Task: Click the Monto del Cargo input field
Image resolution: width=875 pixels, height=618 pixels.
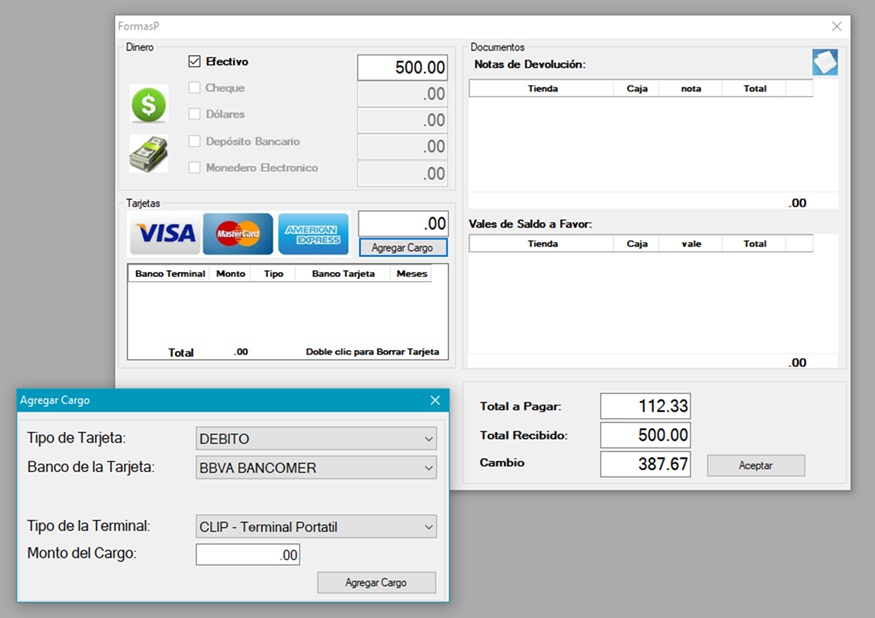Action: pos(248,555)
